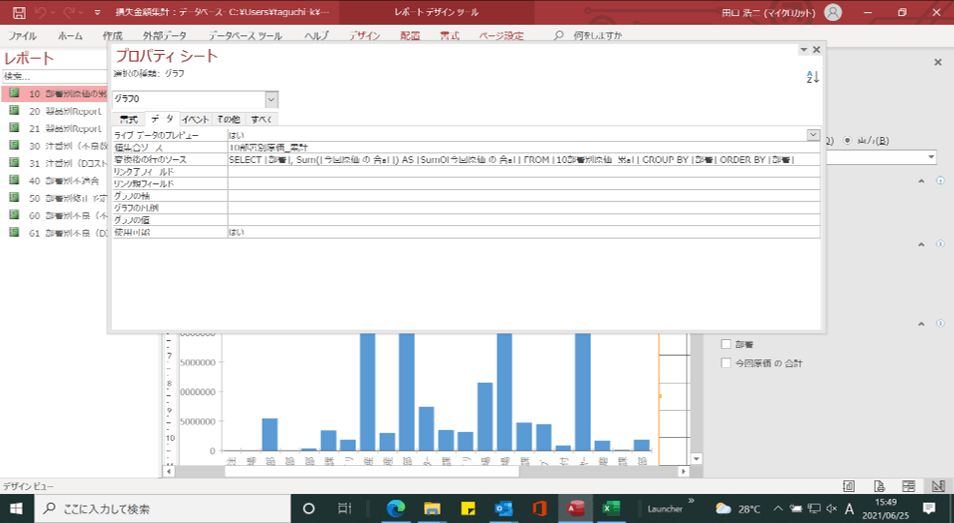Click icon of report 31 in list
The width and height of the screenshot is (954, 523).
tap(14, 162)
